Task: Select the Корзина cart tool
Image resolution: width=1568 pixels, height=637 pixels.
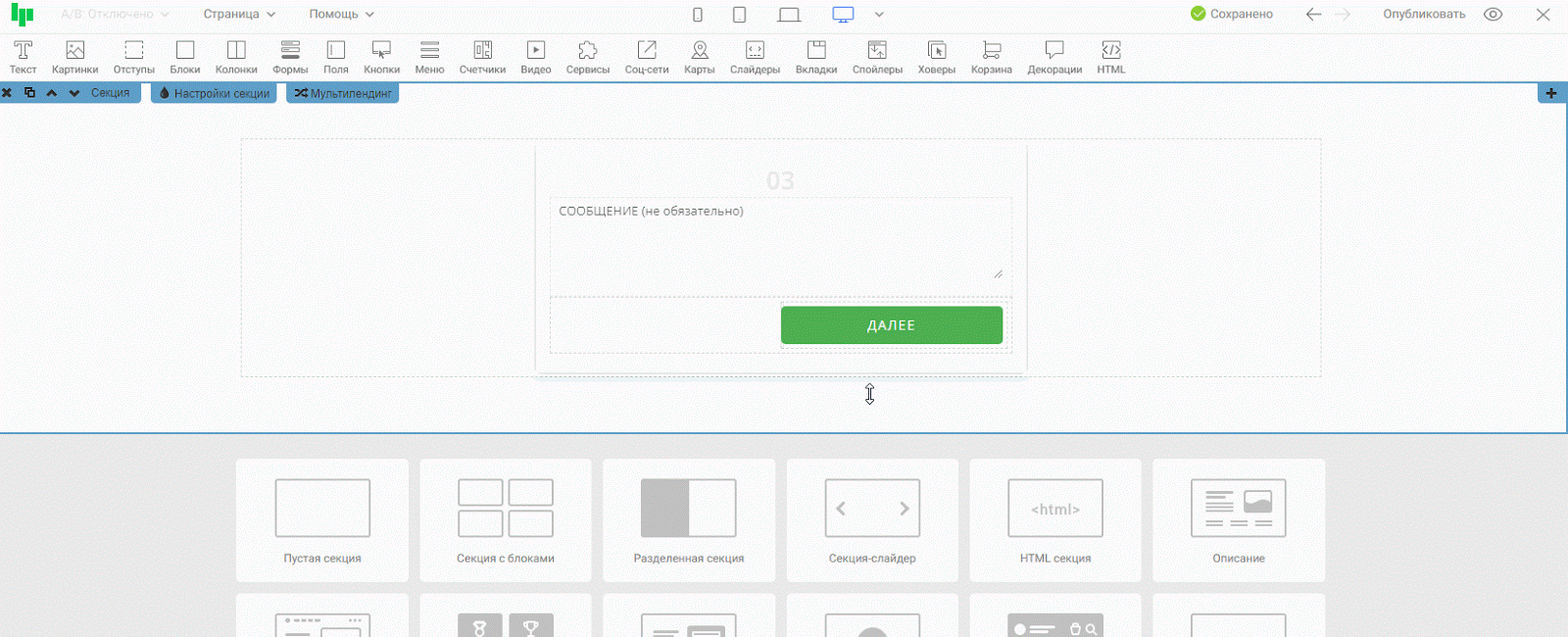Action: (991, 57)
